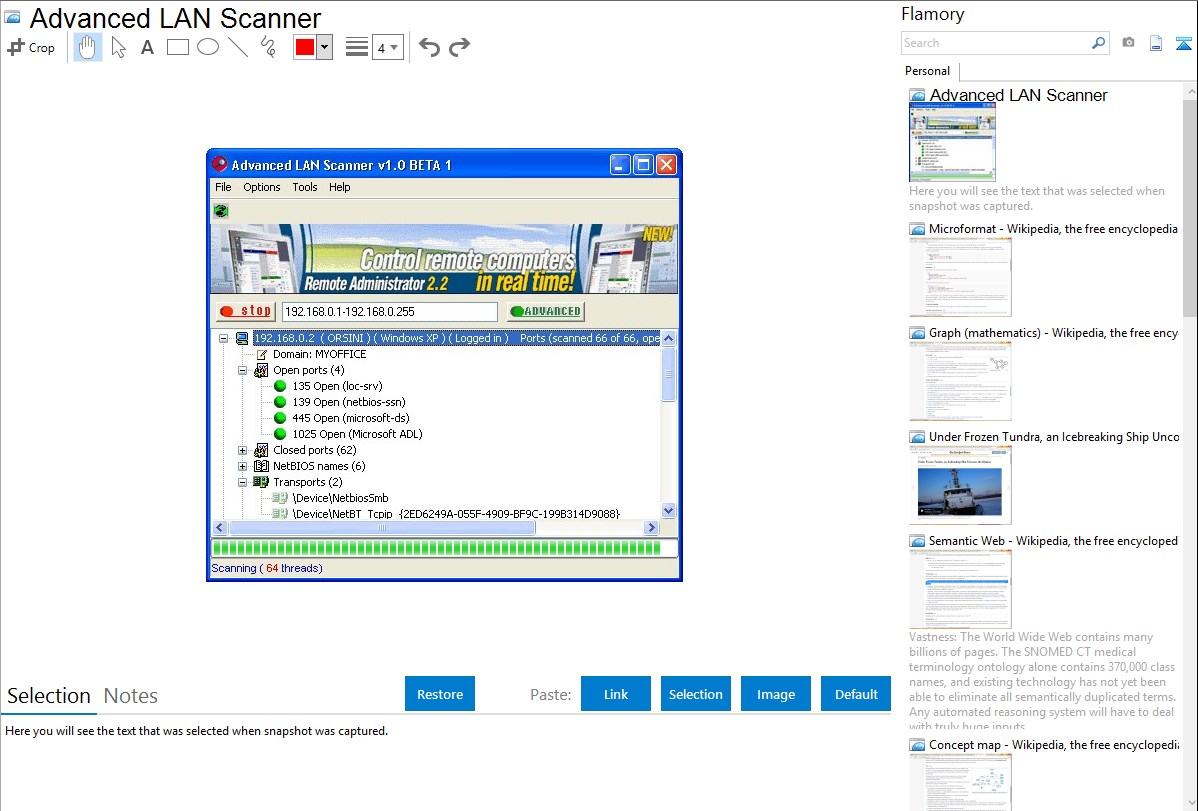The width and height of the screenshot is (1198, 811).
Task: Click the ADVANCED button
Action: click(546, 311)
